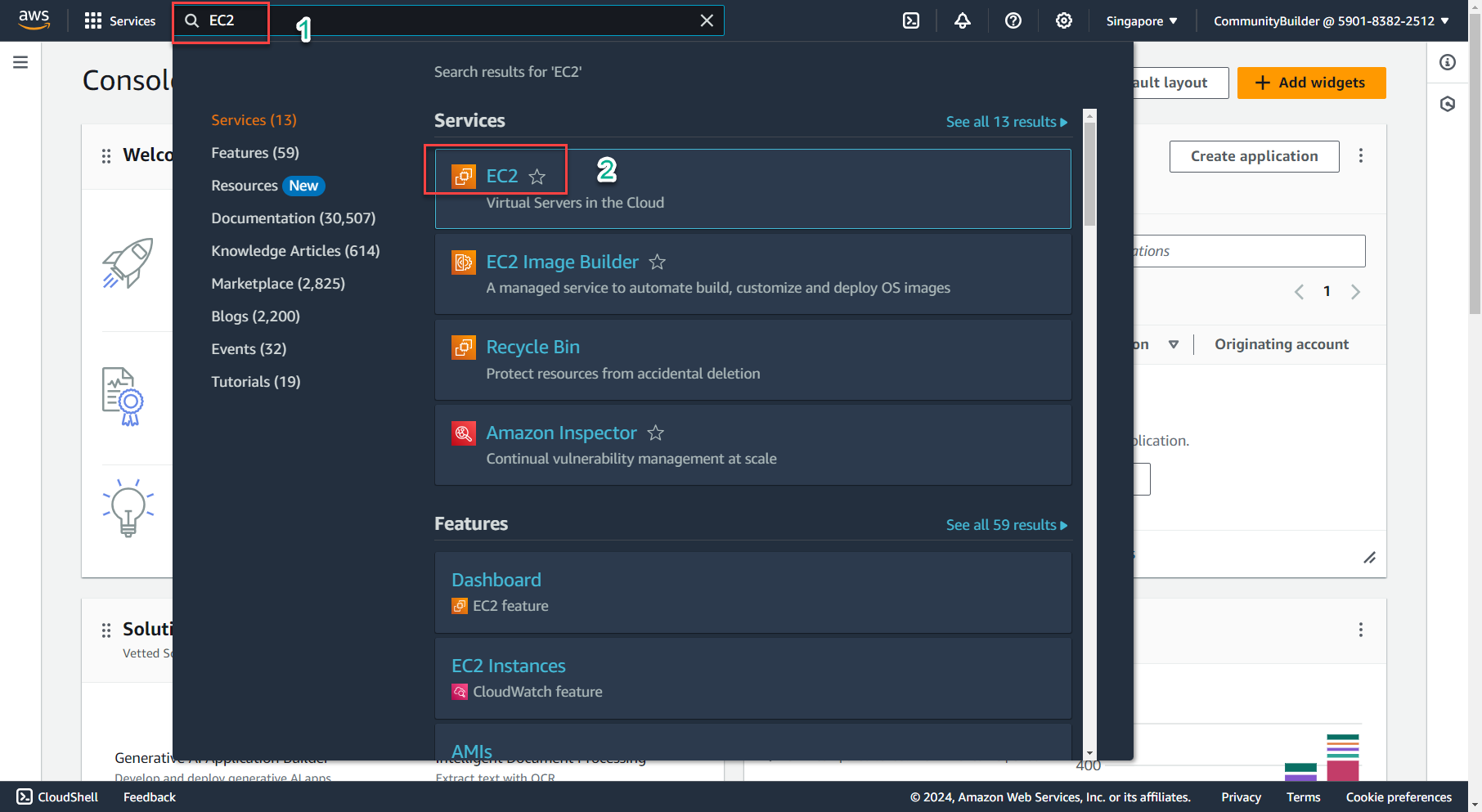Click the AWS logo home icon

pyautogui.click(x=34, y=20)
